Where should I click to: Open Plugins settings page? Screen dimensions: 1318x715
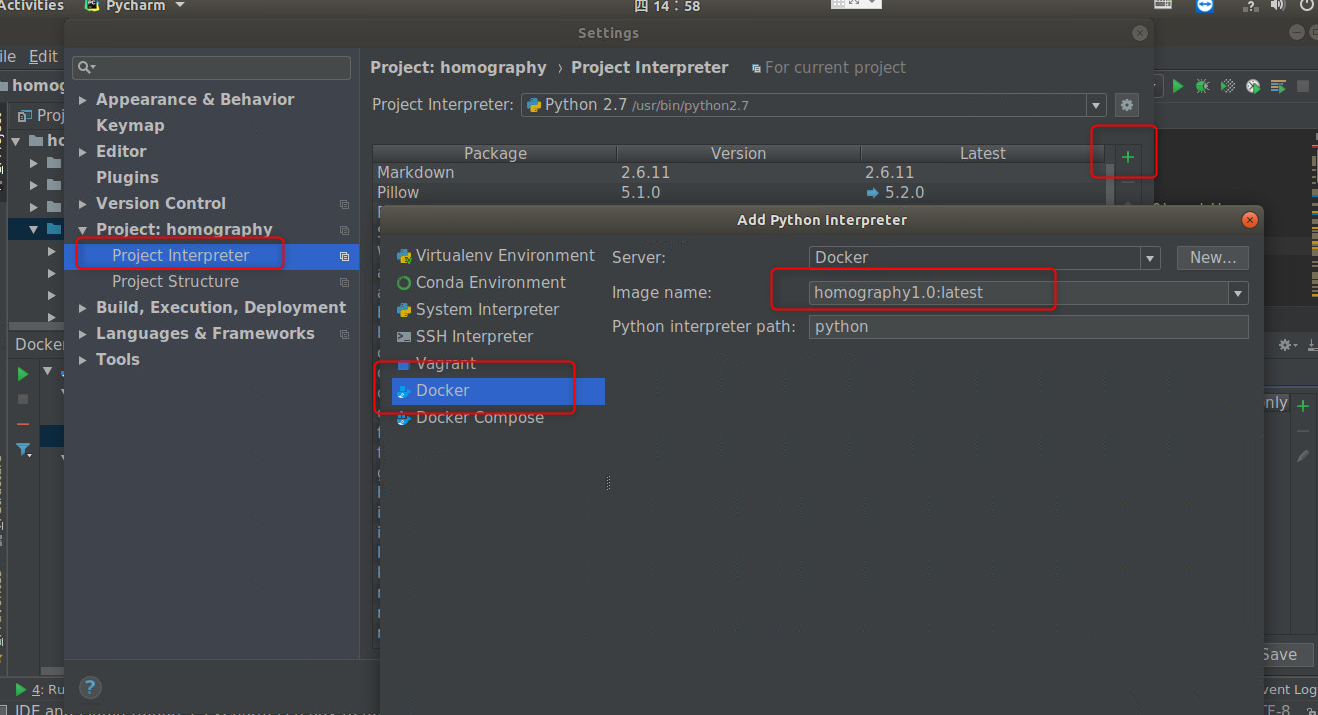127,178
